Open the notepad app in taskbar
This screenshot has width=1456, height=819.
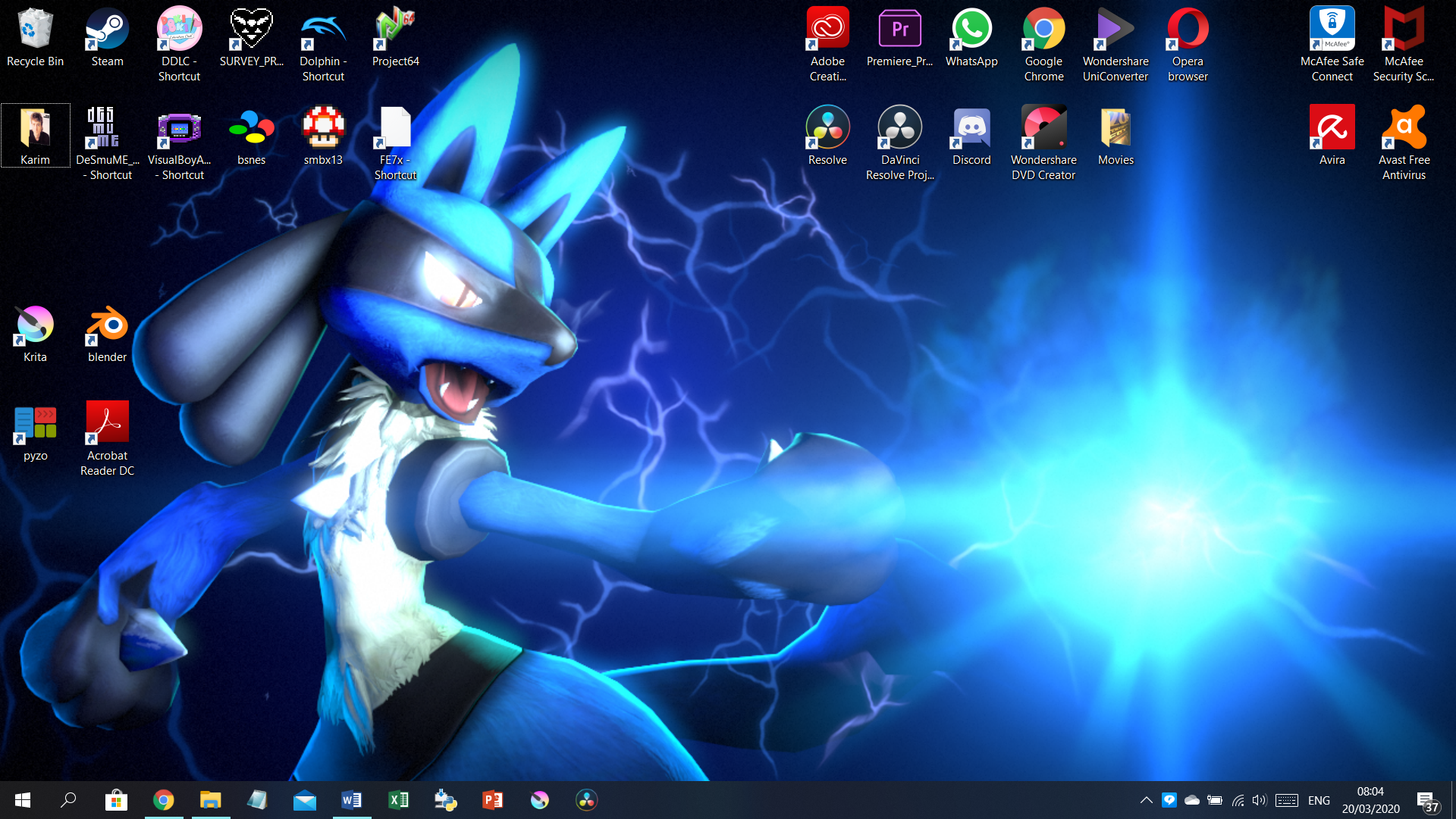click(x=257, y=800)
